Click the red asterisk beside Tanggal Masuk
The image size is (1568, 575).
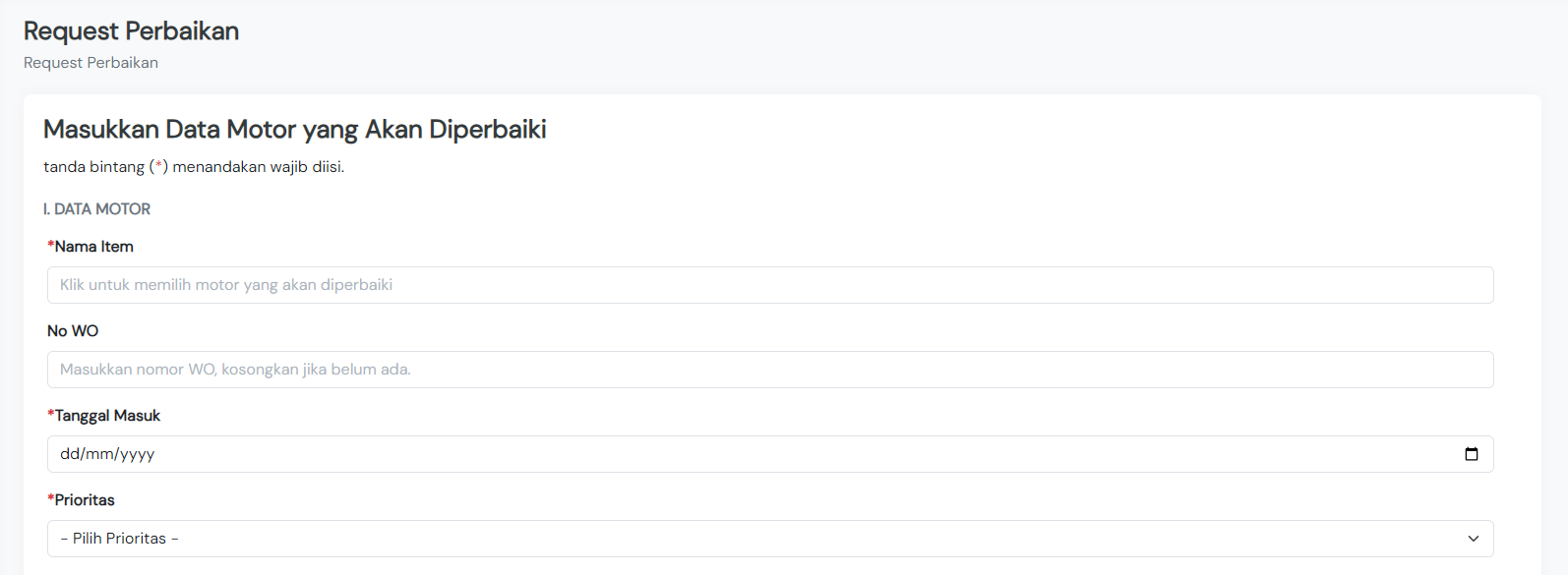pyautogui.click(x=50, y=414)
